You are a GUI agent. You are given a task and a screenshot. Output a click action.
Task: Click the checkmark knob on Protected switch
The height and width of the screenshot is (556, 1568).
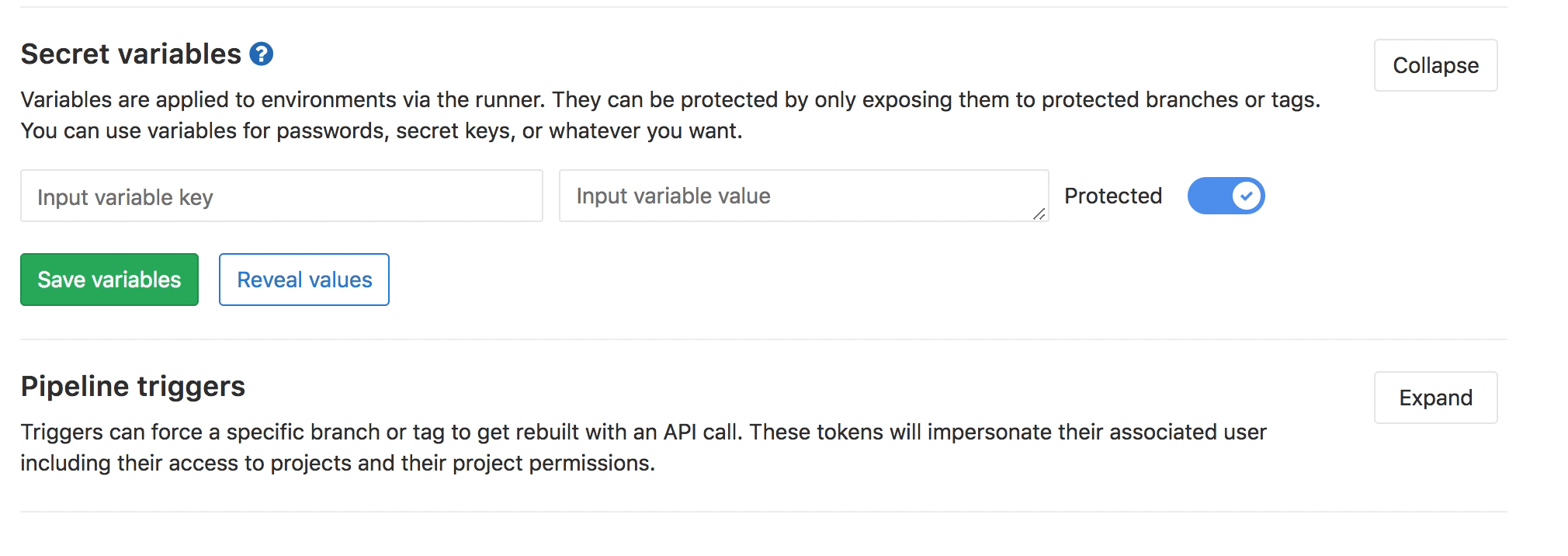click(1246, 196)
